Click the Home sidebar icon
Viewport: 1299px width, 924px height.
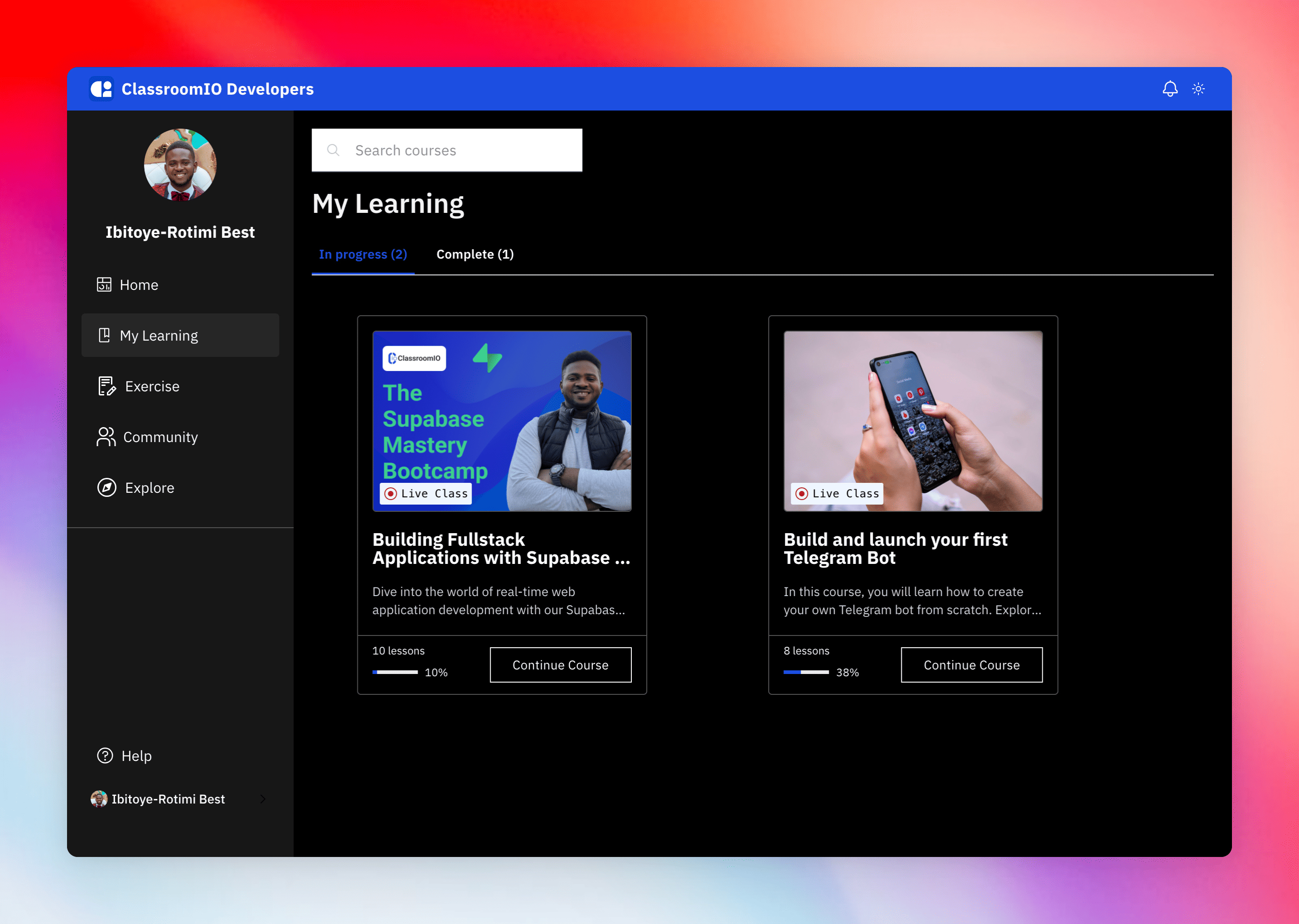click(x=104, y=285)
